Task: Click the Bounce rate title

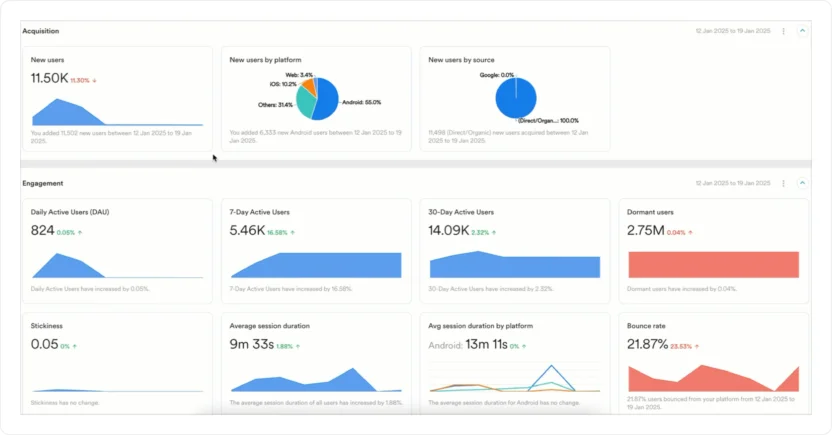Action: [646, 326]
